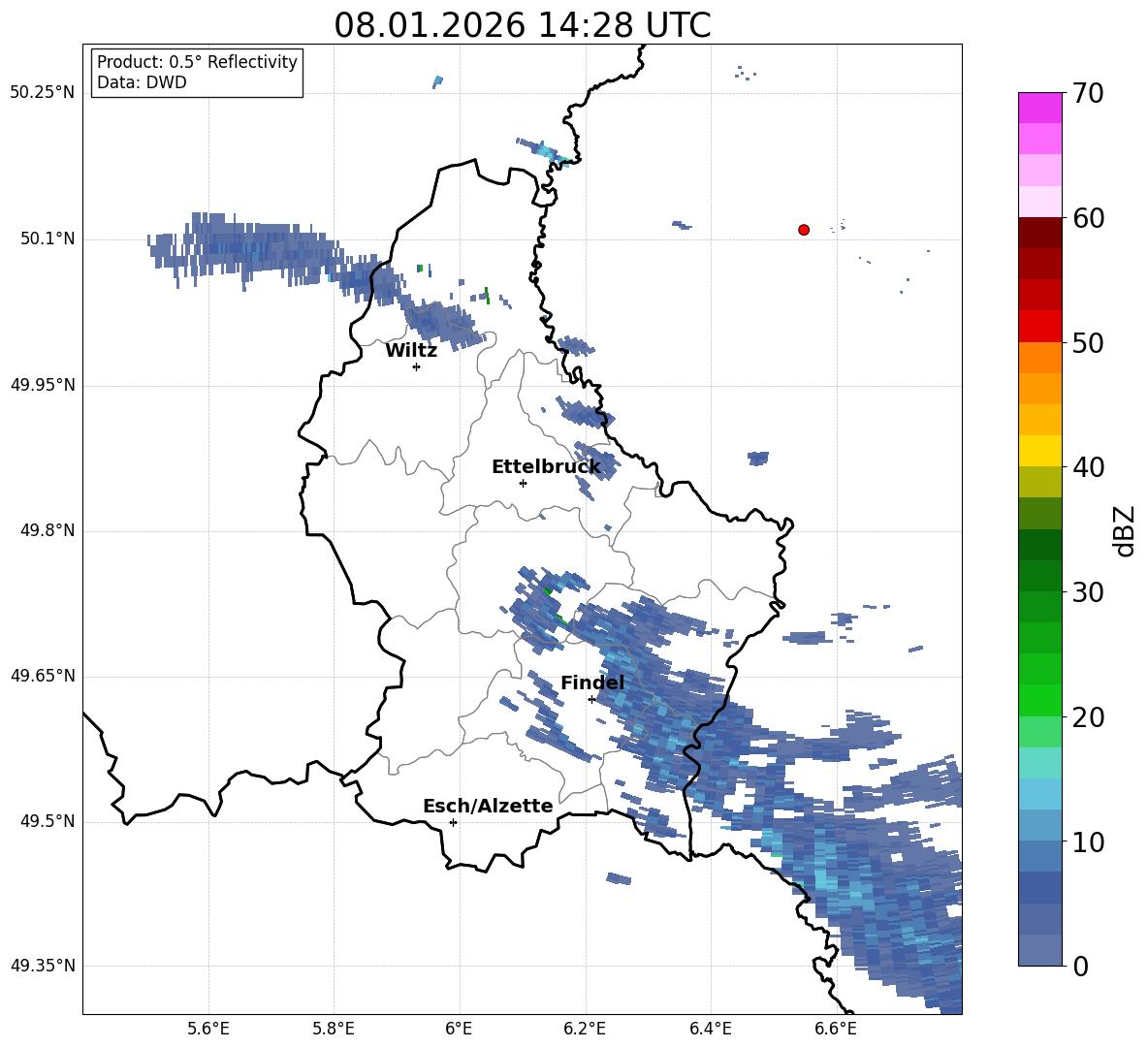1148x1048 pixels.
Task: Click the 6.4°E longitude label
Action: (x=710, y=1029)
